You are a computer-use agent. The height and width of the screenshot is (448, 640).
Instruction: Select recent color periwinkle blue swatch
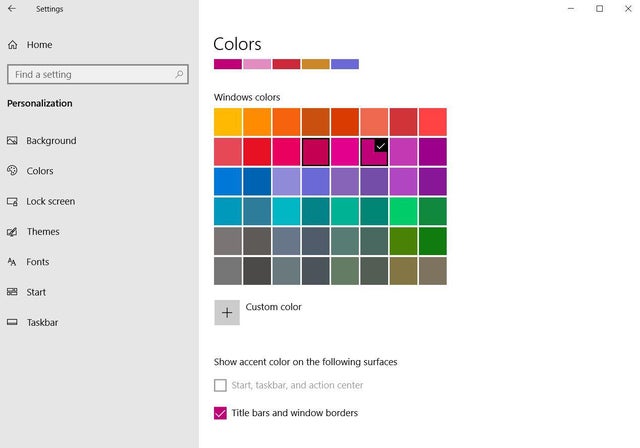(x=345, y=64)
